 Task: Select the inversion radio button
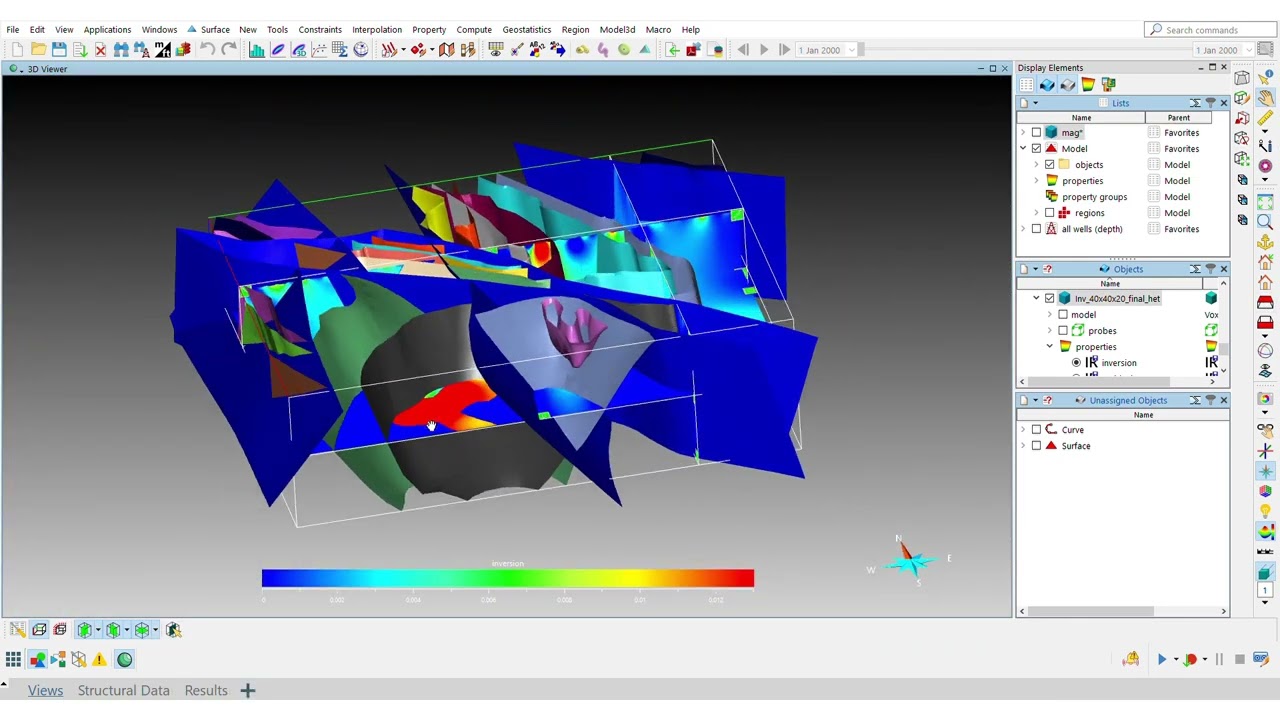[1076, 363]
